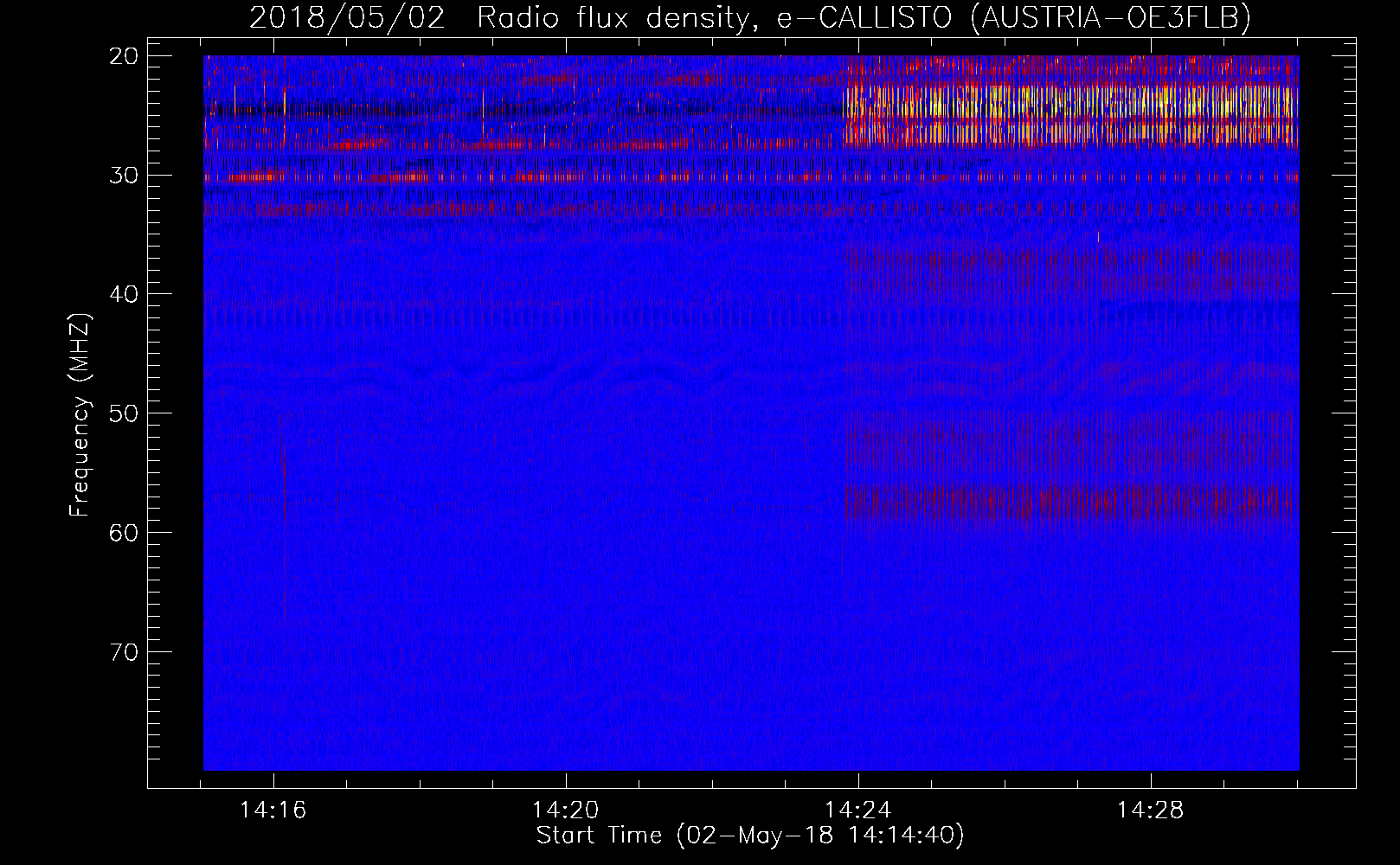1400x865 pixels.
Task: Click the 50 frequency tick label
Action: point(124,413)
